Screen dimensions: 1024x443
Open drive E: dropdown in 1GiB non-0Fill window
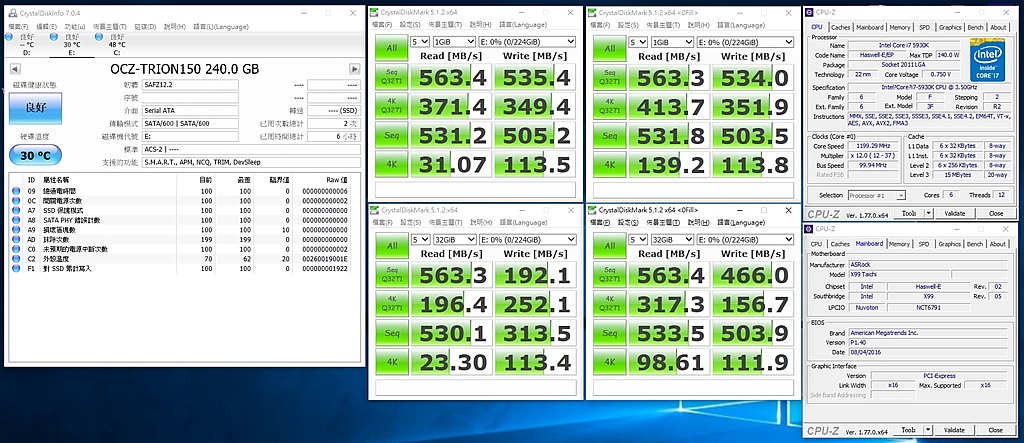527,41
